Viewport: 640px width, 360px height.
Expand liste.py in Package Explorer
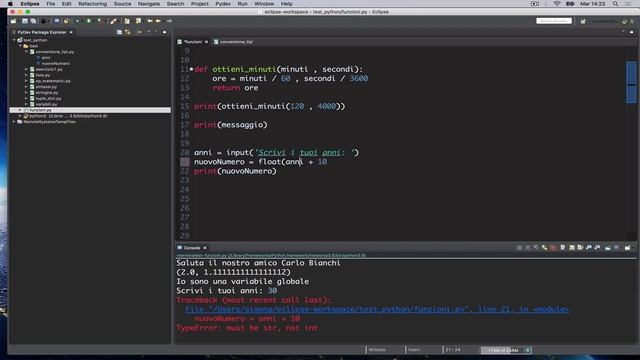coord(27,75)
